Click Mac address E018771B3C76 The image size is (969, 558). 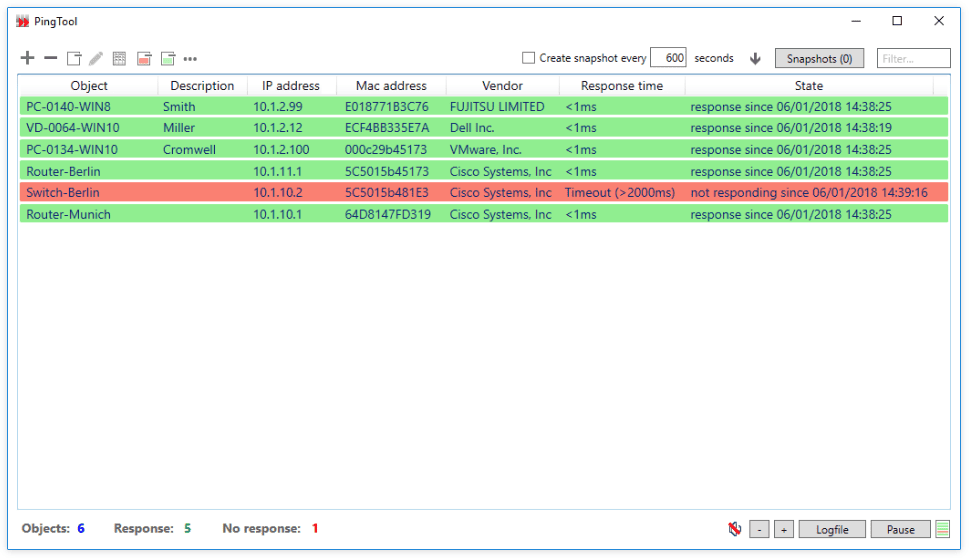(386, 106)
